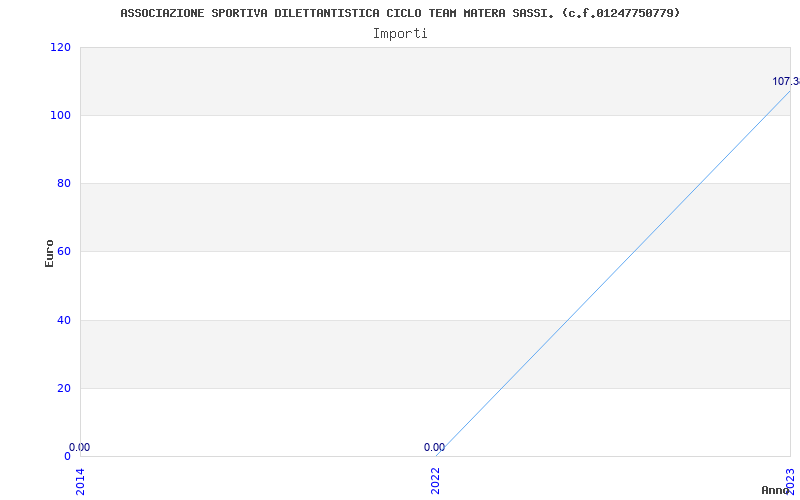Click the 0.00 data label above 2014
Screen dimensions: 800x500
coord(80,448)
